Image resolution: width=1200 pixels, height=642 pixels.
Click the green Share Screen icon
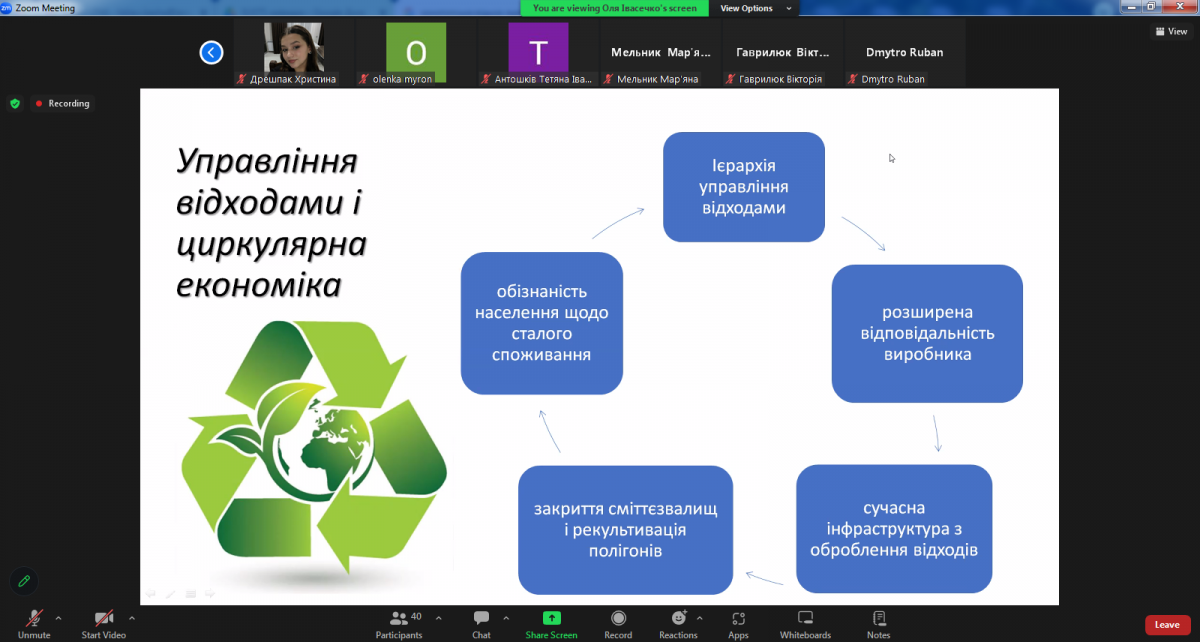point(551,618)
